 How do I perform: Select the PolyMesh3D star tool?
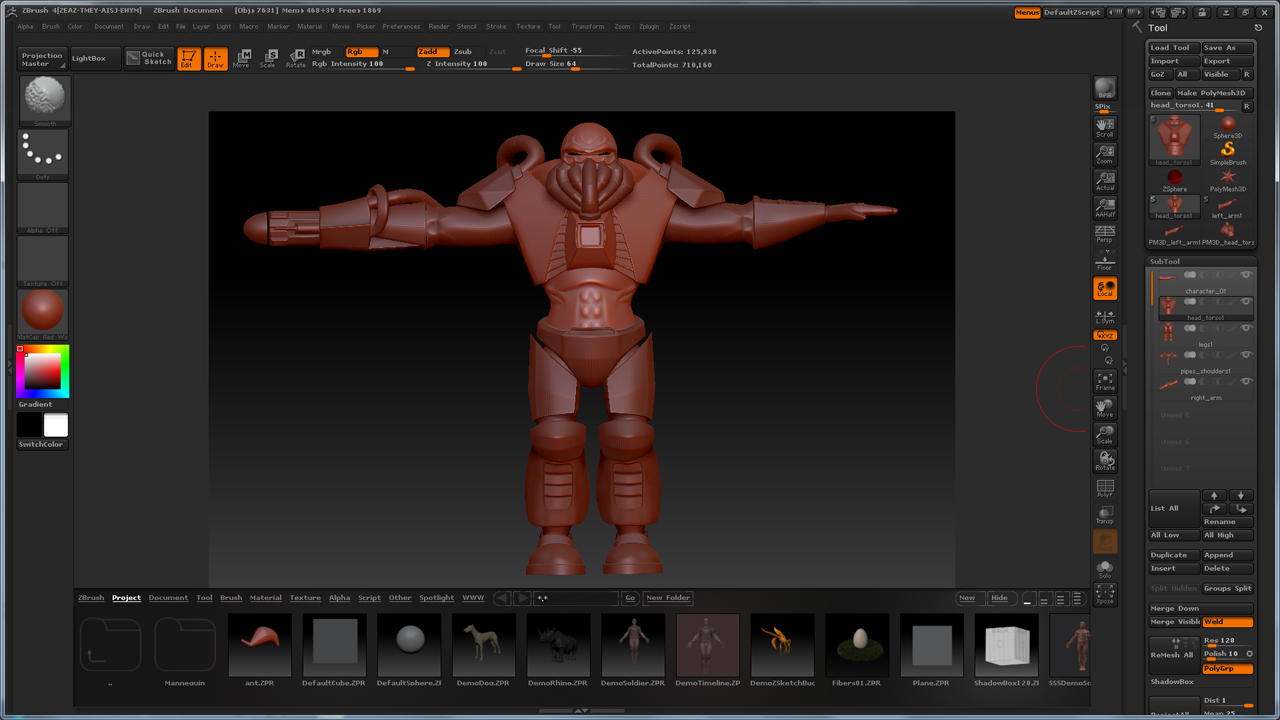1228,180
